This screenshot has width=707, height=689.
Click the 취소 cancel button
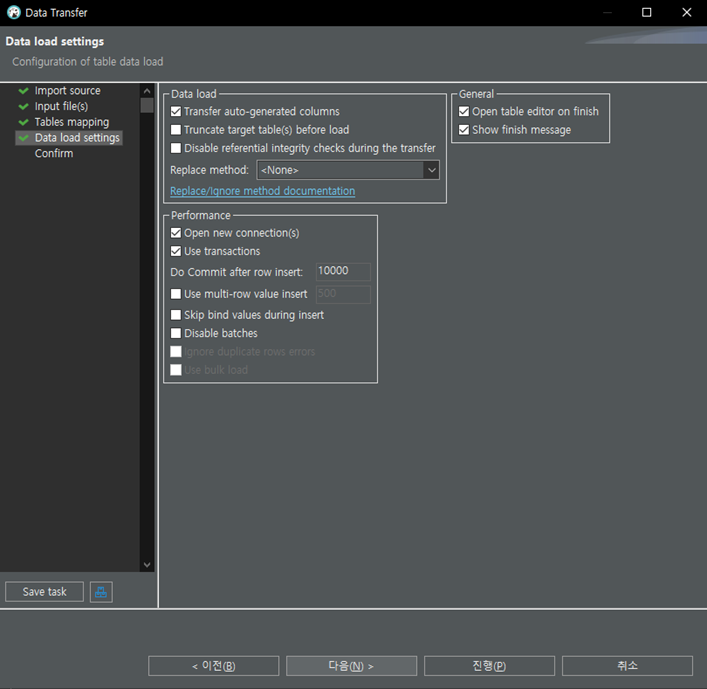627,666
